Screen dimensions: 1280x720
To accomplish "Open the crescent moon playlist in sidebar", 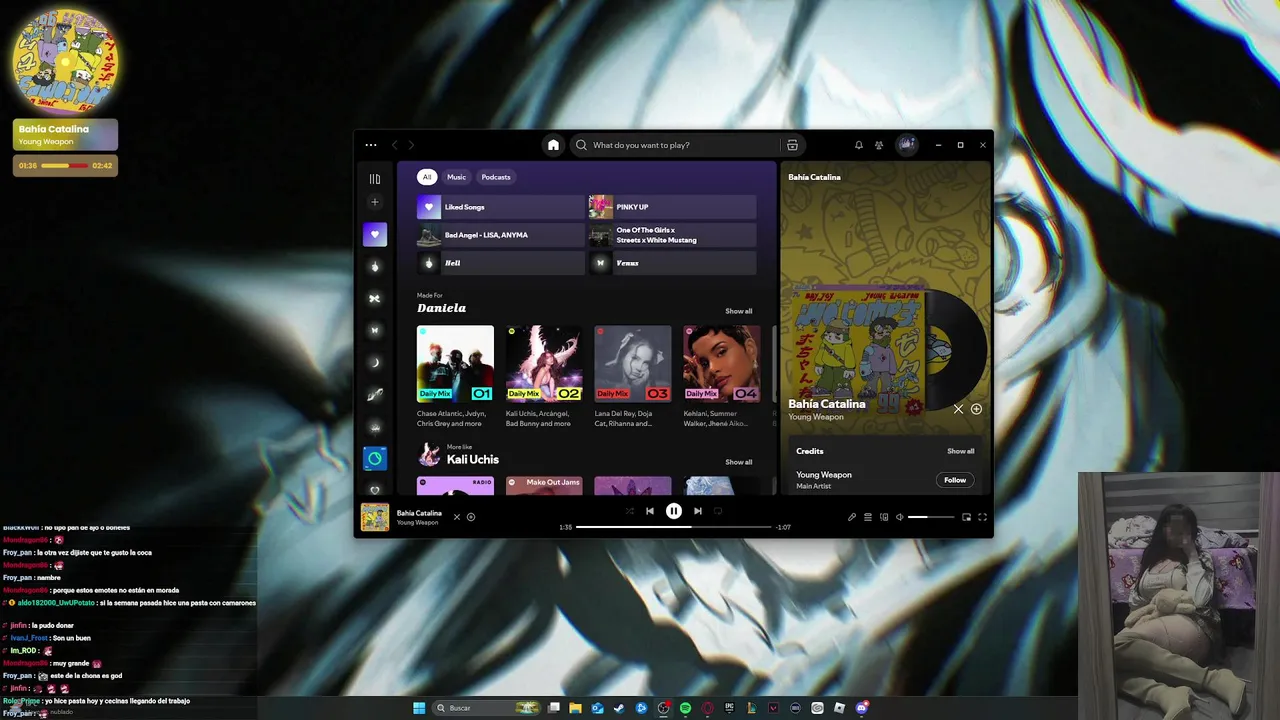I will (375, 363).
